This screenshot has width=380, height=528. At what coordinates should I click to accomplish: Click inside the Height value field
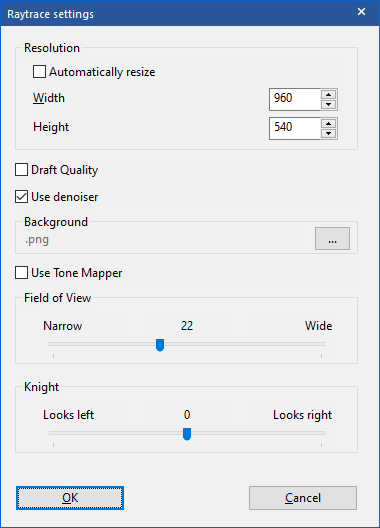pos(295,128)
